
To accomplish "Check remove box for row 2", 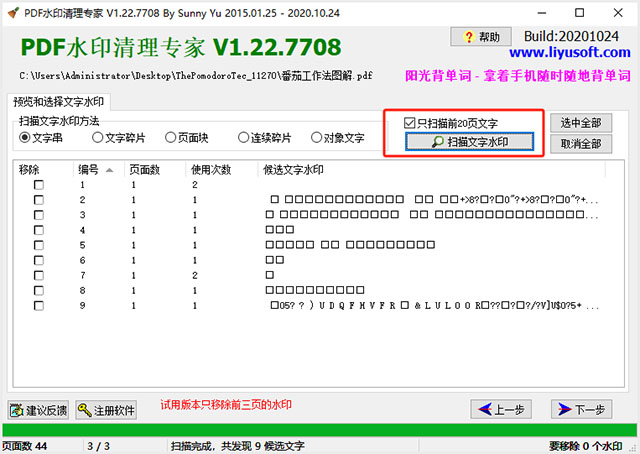I will click(x=39, y=200).
